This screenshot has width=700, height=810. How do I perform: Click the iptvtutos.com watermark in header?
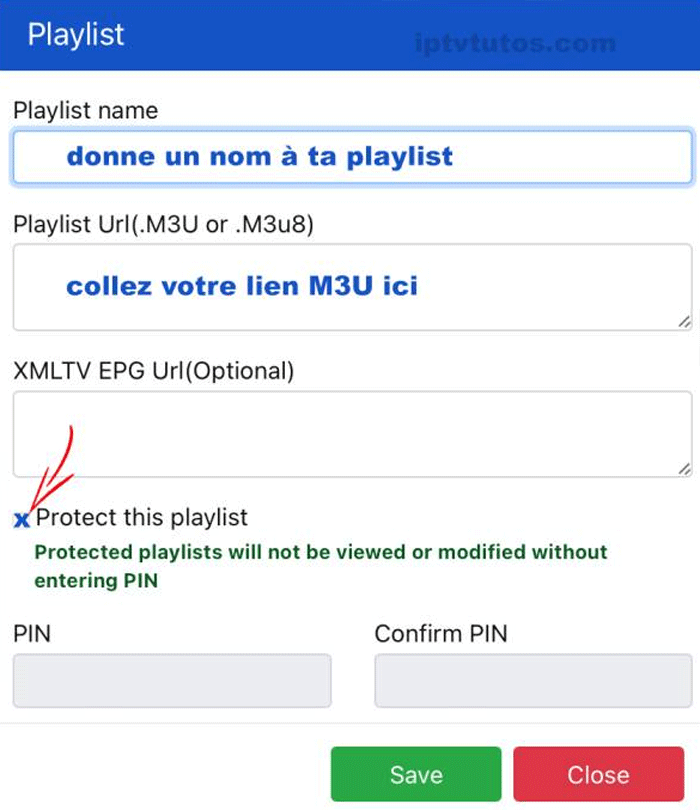click(515, 44)
